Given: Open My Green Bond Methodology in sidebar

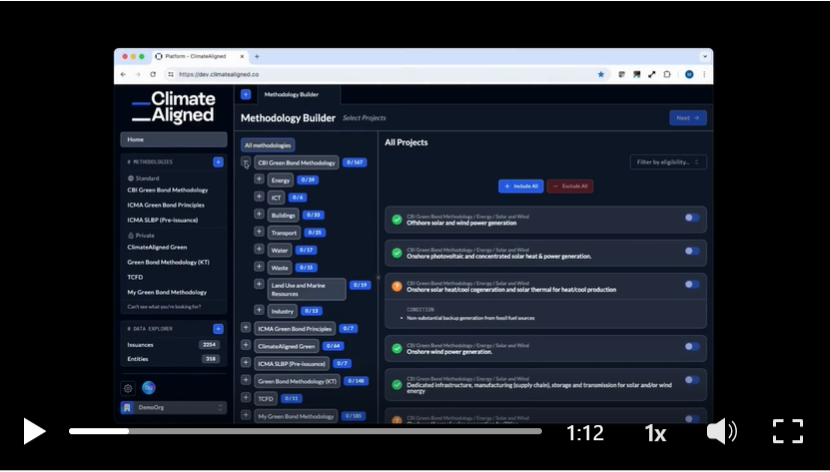Looking at the screenshot, I should [x=167, y=292].
